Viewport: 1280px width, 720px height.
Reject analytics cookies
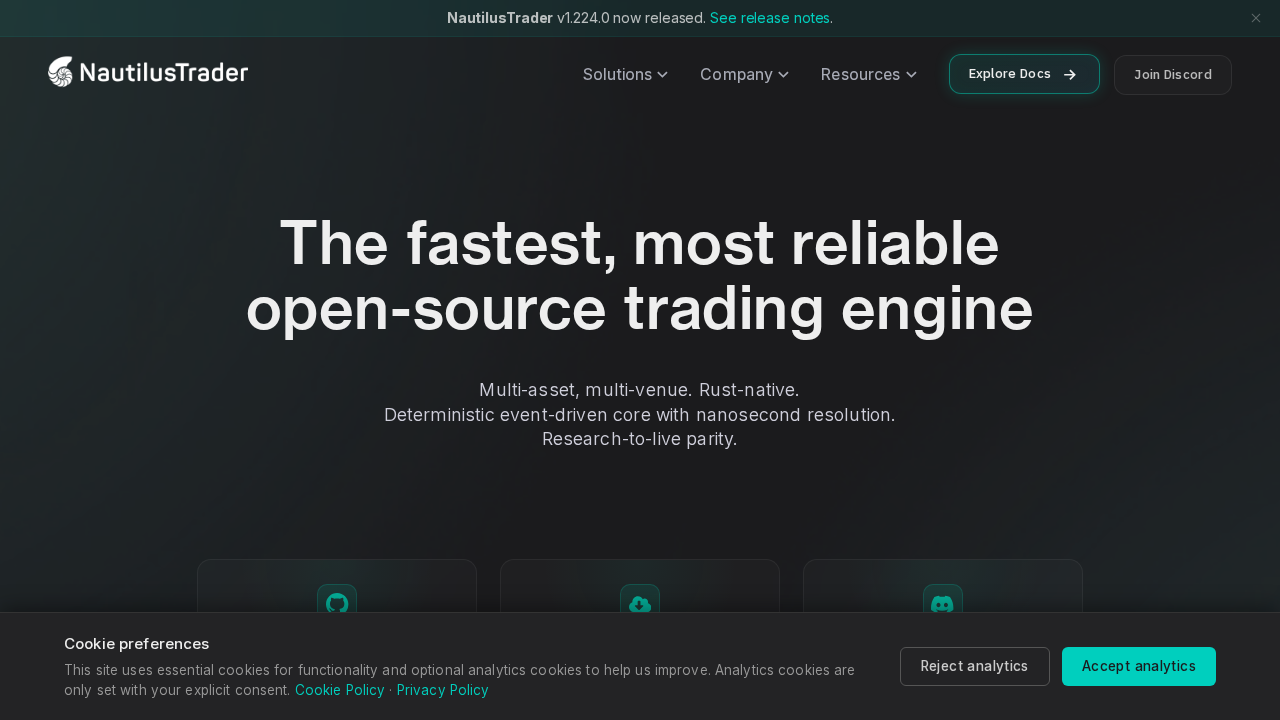[974, 666]
